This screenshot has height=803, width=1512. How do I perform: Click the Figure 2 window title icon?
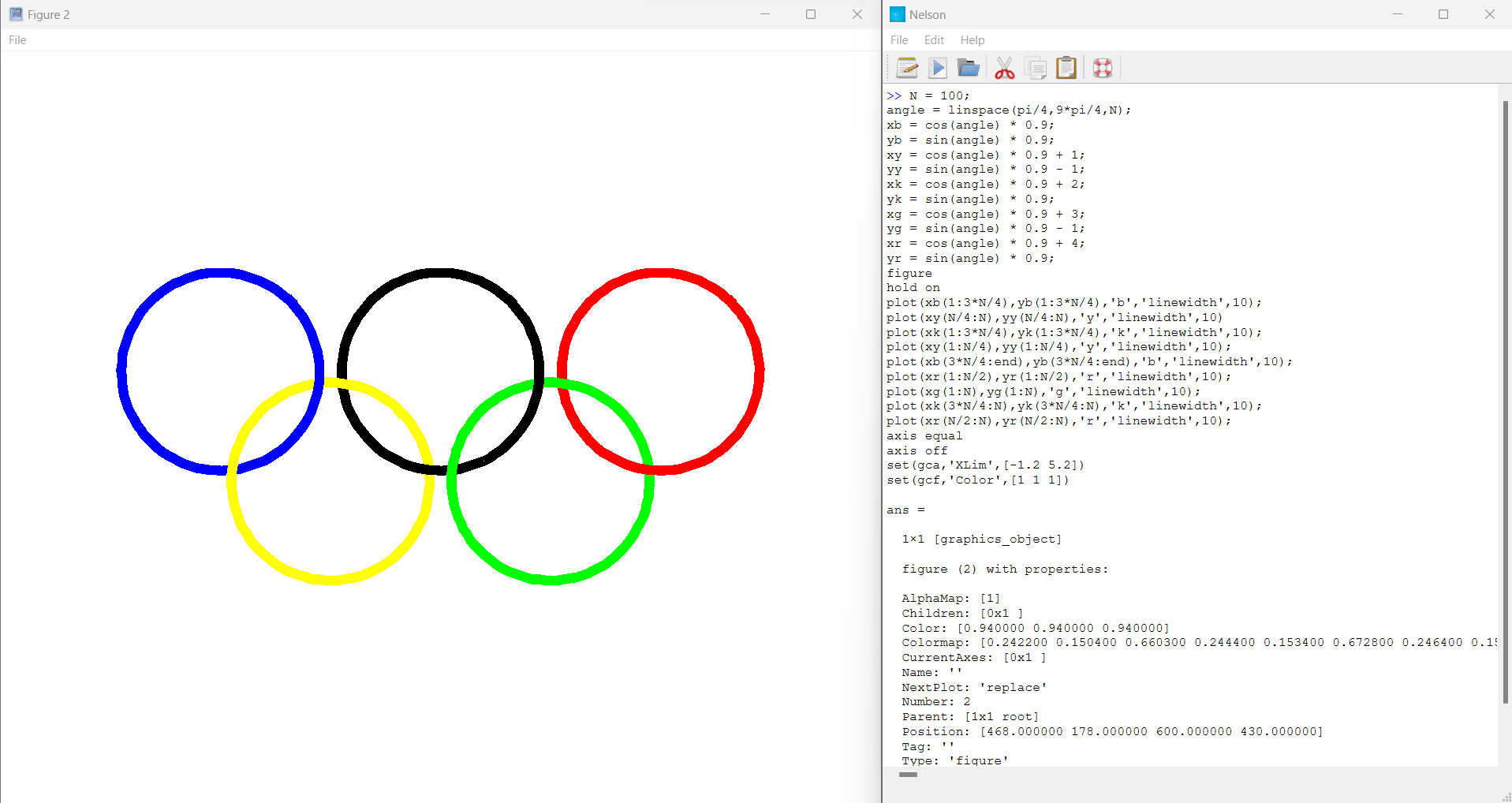(x=16, y=14)
